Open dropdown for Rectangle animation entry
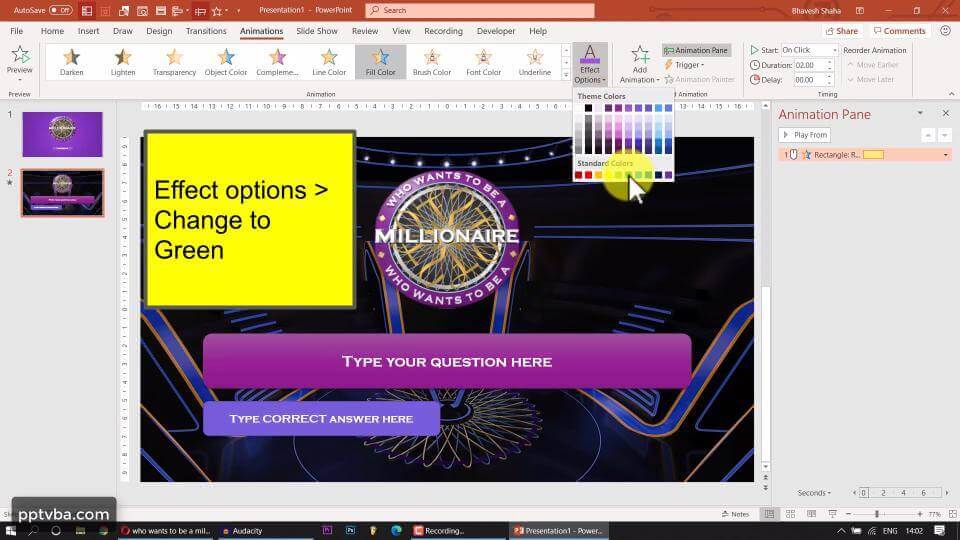960x540 pixels. (945, 155)
